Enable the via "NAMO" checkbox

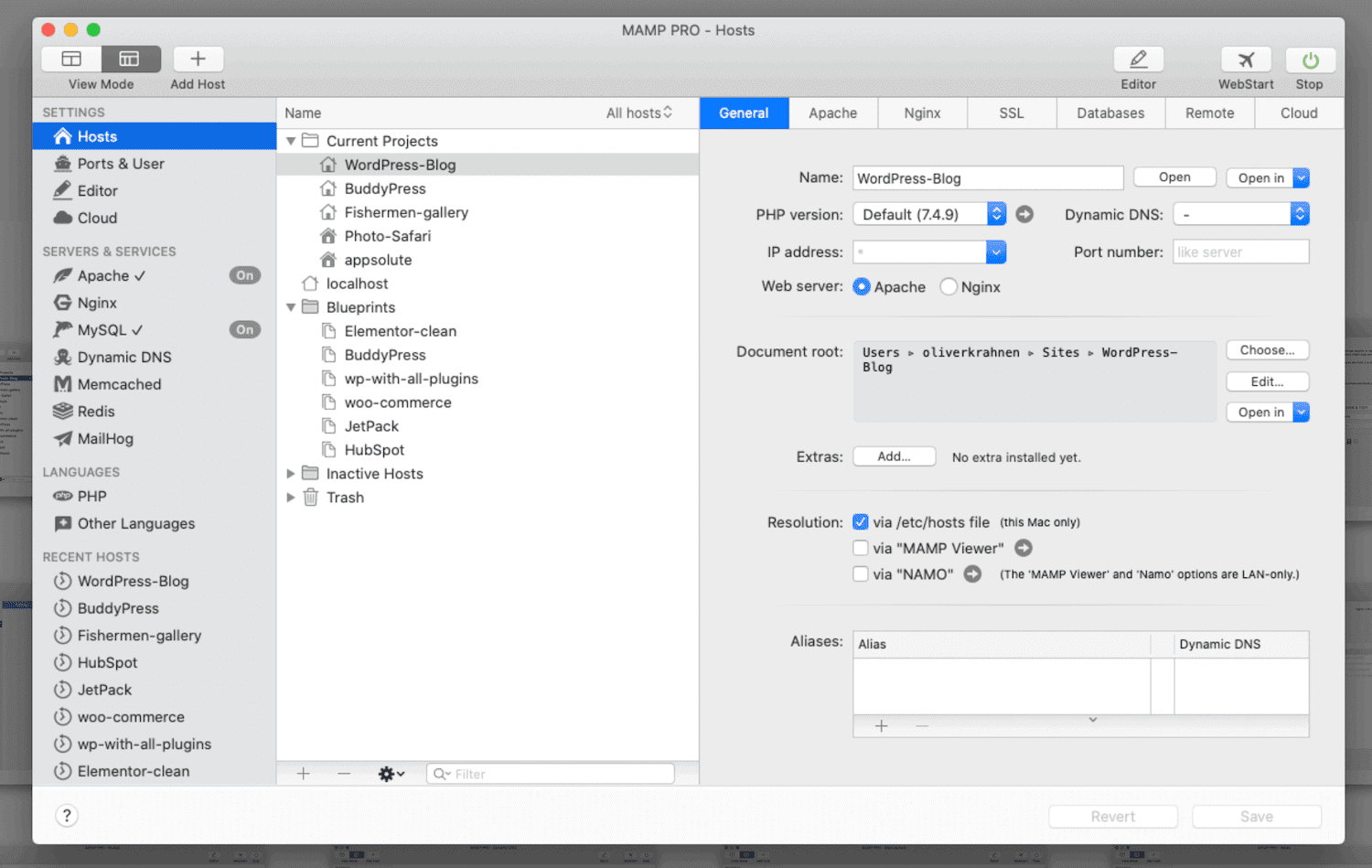click(861, 574)
